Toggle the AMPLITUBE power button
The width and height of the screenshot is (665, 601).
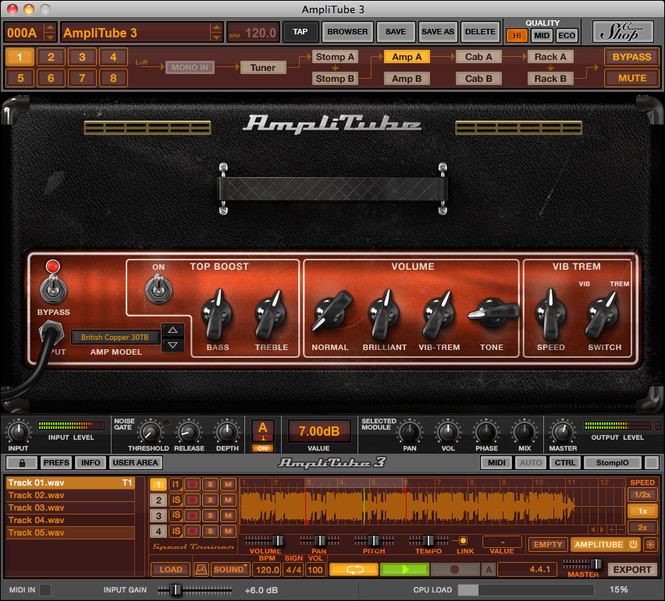click(633, 544)
